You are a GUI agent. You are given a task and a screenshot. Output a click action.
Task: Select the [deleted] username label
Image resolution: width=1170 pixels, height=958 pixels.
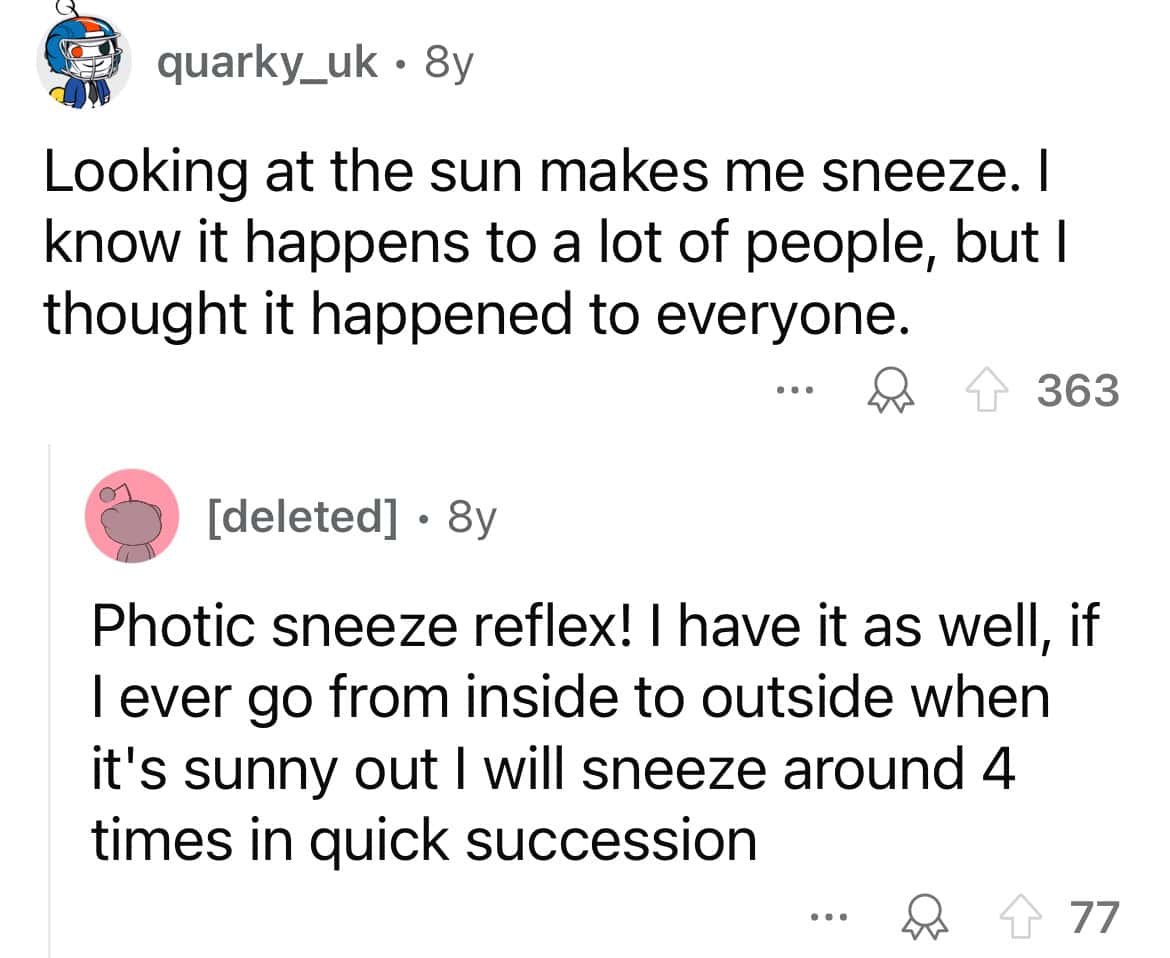(300, 517)
